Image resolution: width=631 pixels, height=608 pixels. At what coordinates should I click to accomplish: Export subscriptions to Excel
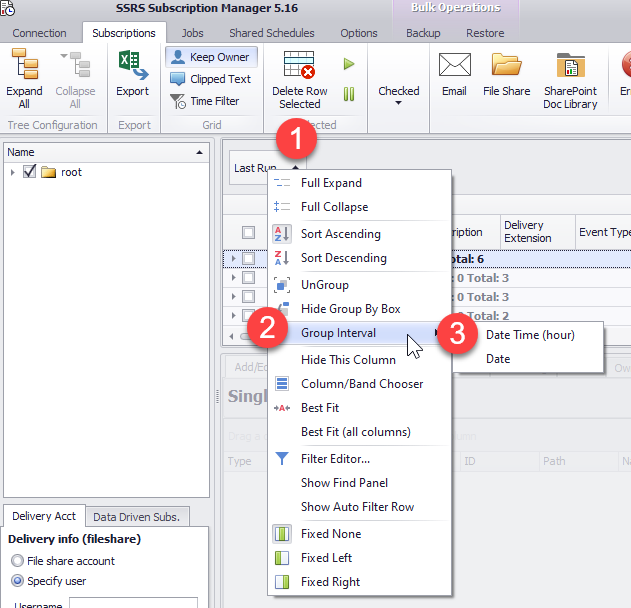[133, 73]
